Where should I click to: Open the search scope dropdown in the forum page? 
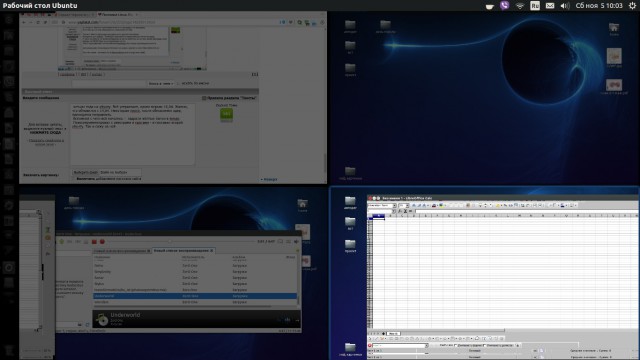point(160,83)
